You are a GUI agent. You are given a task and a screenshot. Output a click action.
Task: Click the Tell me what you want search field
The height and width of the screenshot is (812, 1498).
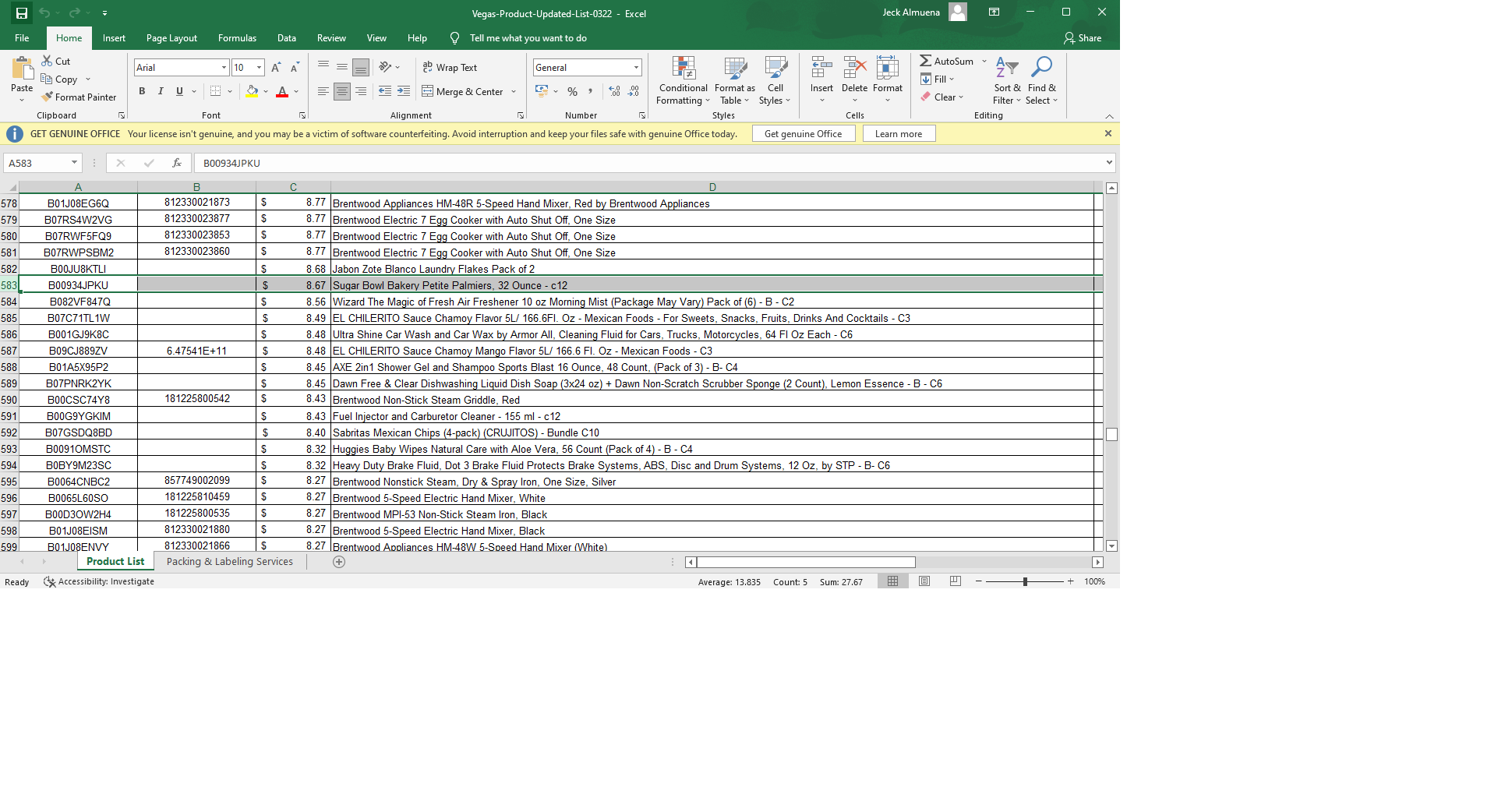(528, 38)
